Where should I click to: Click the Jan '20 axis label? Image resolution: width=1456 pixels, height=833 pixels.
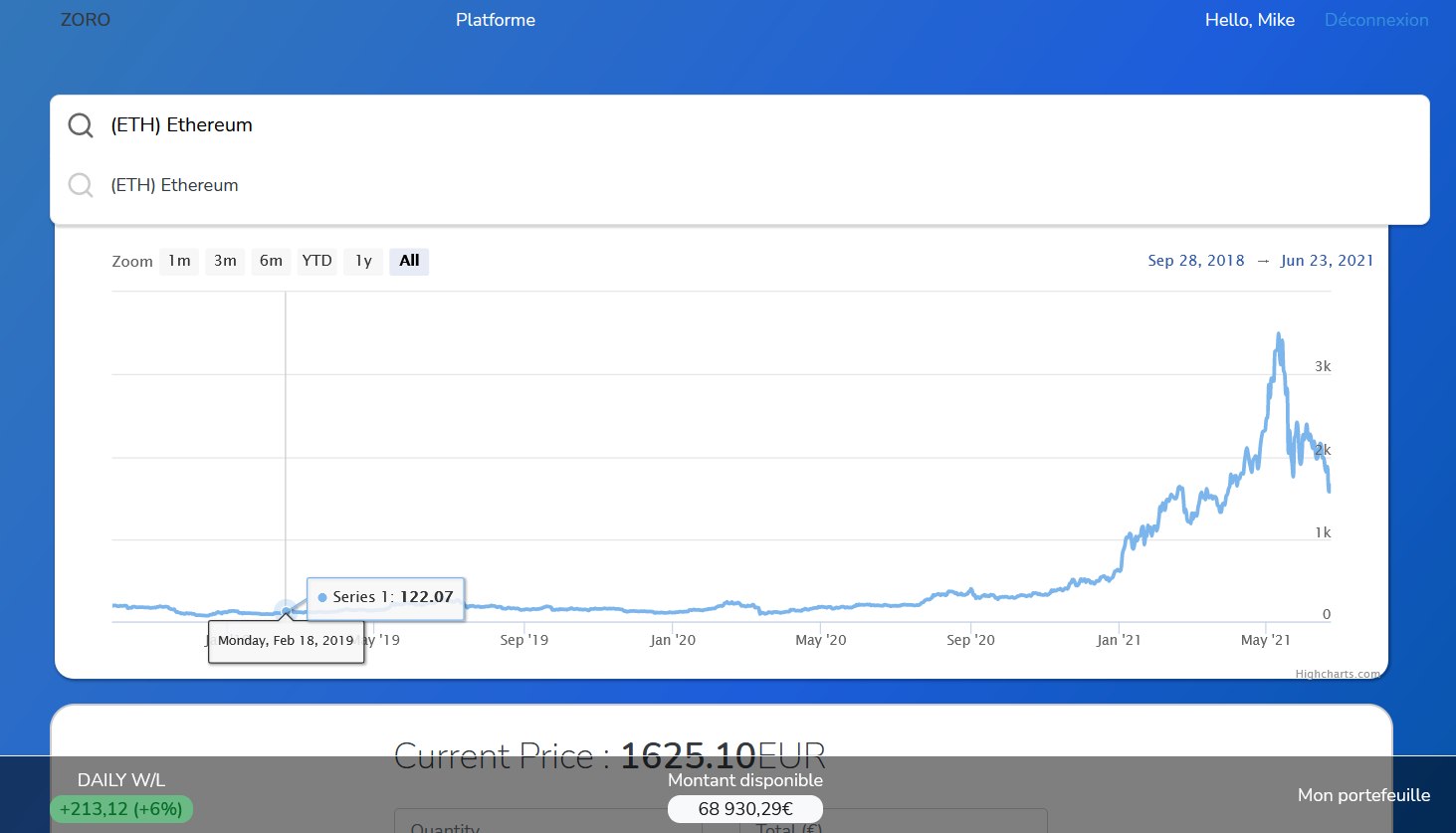pyautogui.click(x=673, y=640)
